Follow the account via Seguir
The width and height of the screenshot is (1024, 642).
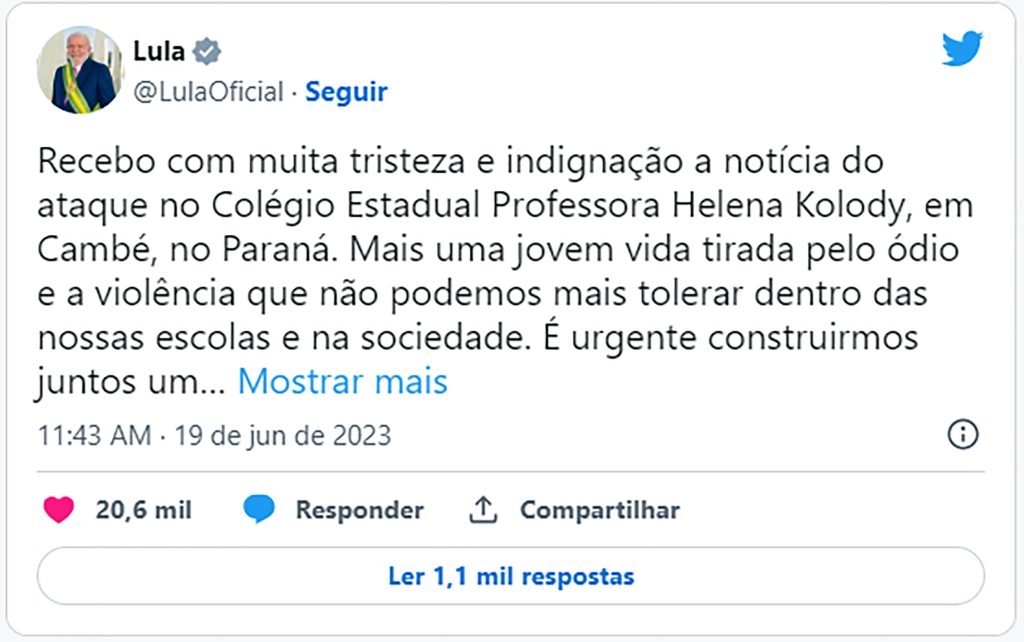(x=346, y=92)
